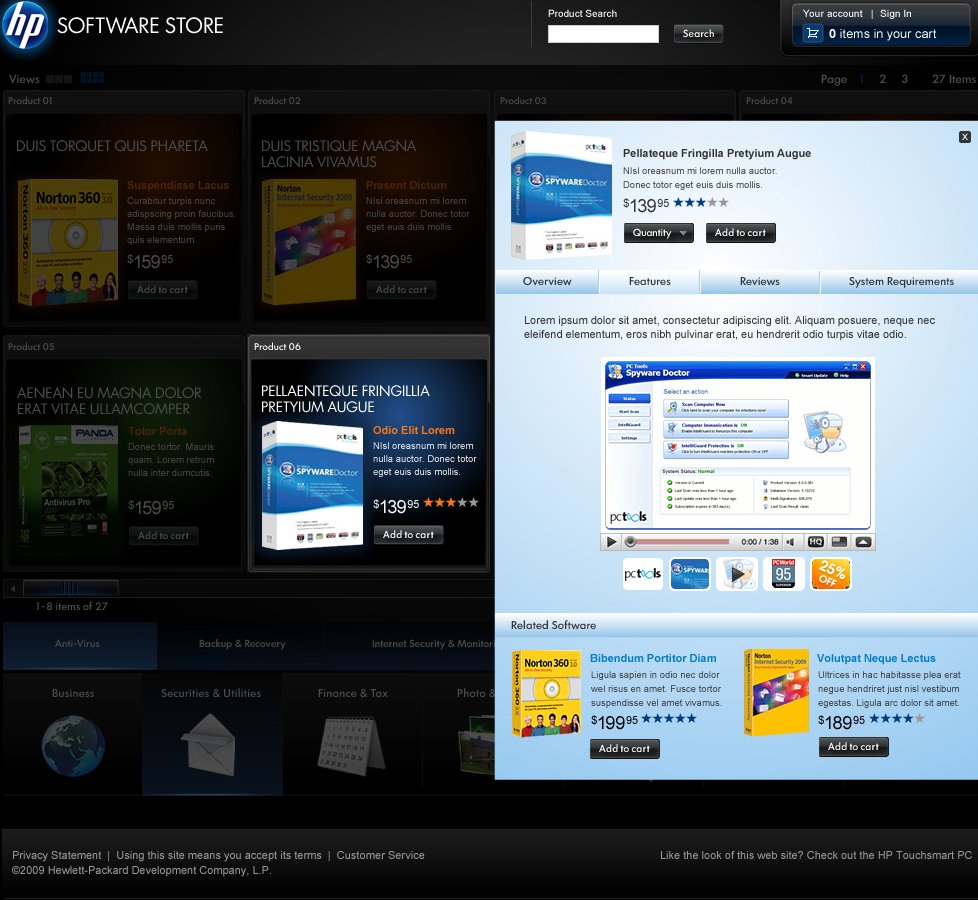
Task: Open the shopping cart icon
Action: [812, 34]
